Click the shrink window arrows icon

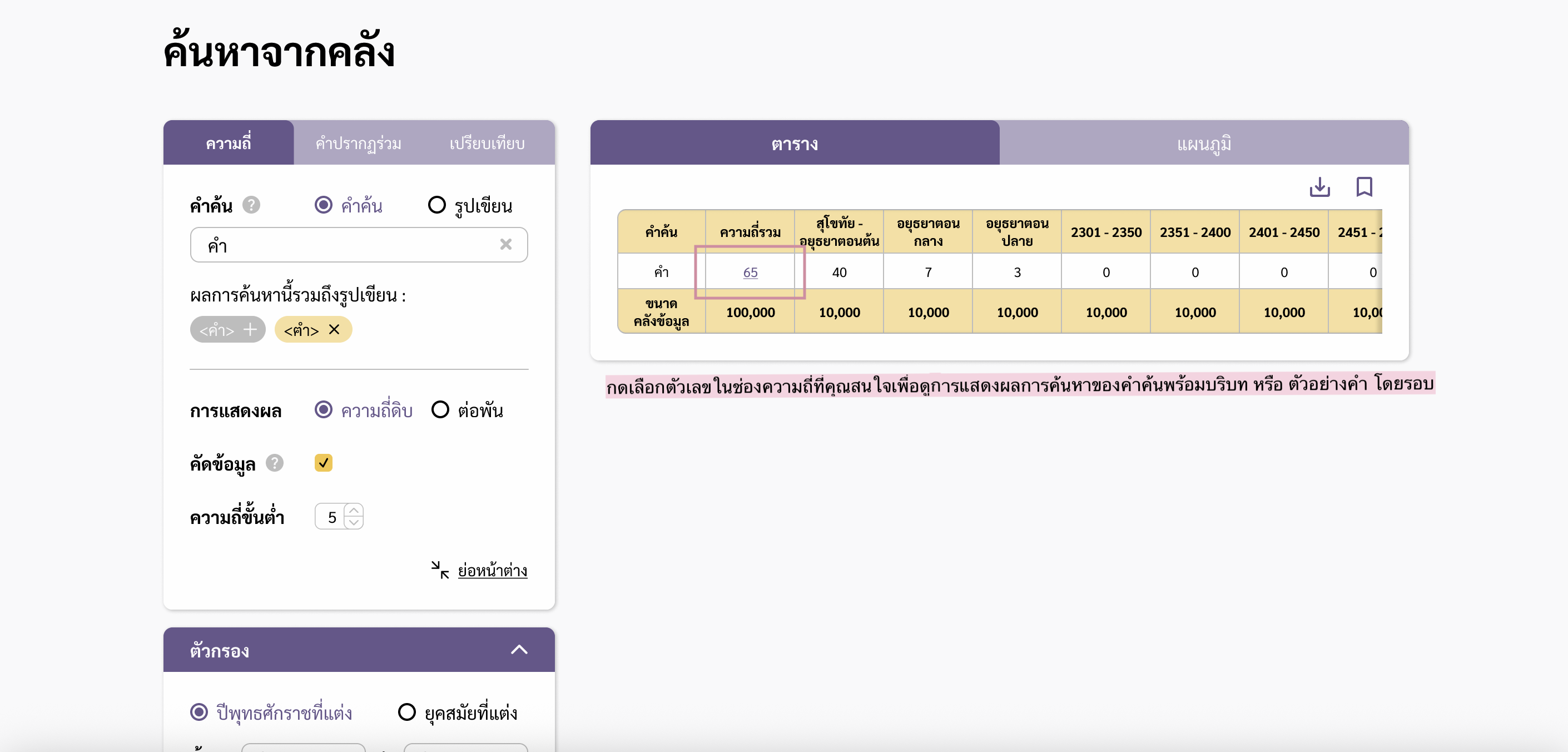tap(439, 570)
